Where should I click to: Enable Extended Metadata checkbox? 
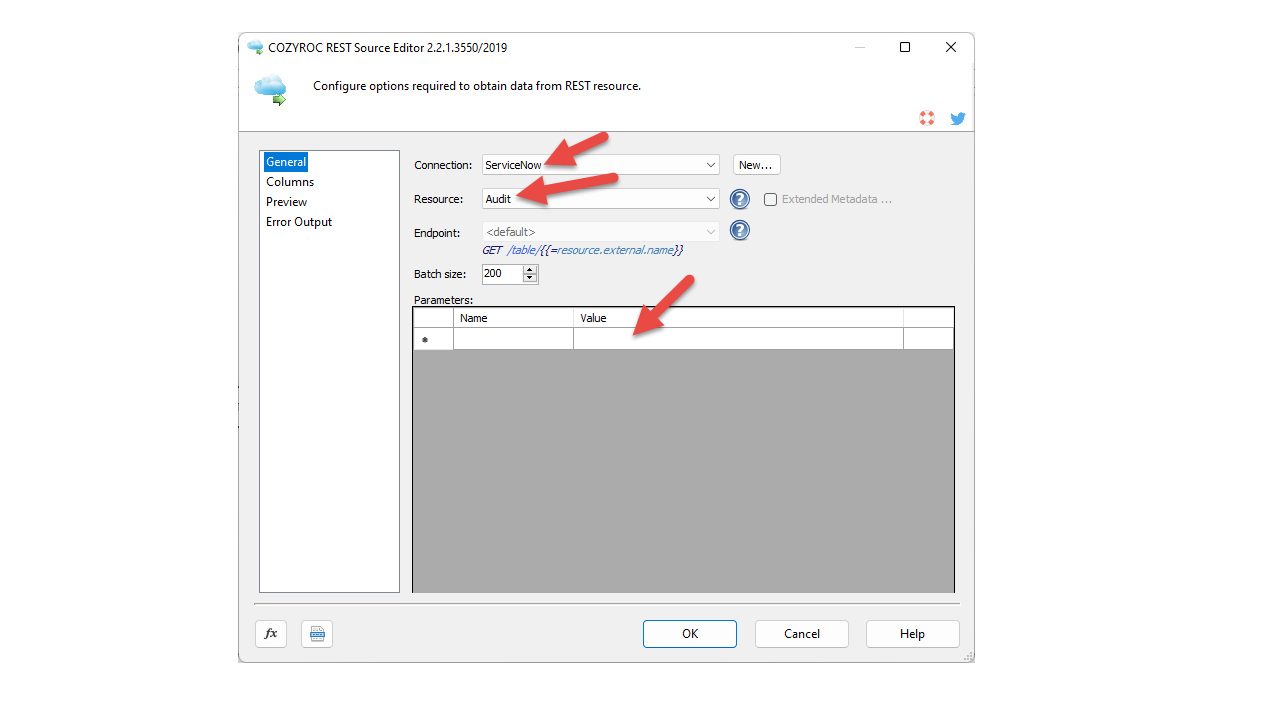tap(770, 199)
